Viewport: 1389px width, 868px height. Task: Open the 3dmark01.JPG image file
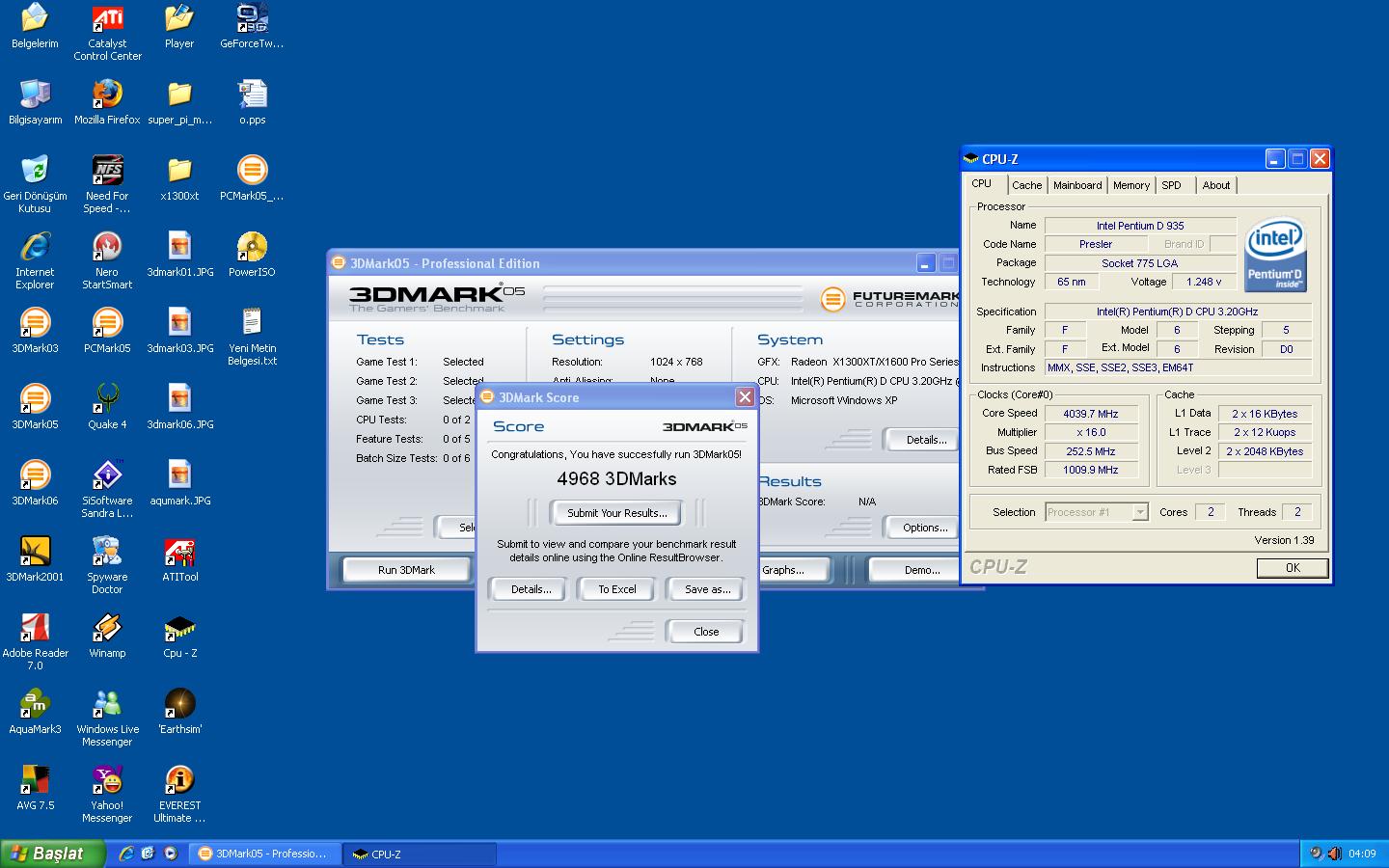(x=179, y=255)
